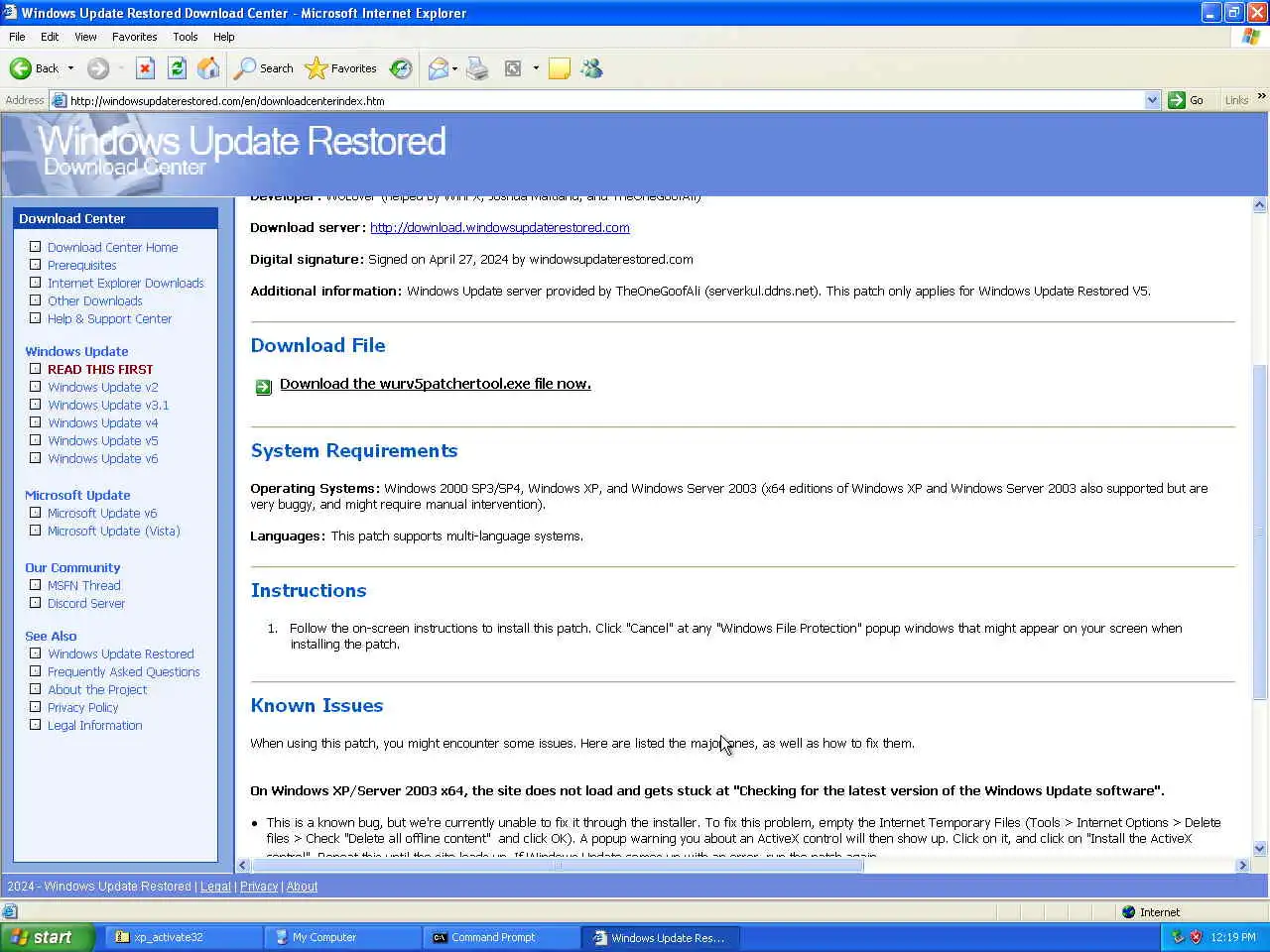The height and width of the screenshot is (952, 1270).
Task: Go back with the Back arrow button
Action: tap(34, 68)
